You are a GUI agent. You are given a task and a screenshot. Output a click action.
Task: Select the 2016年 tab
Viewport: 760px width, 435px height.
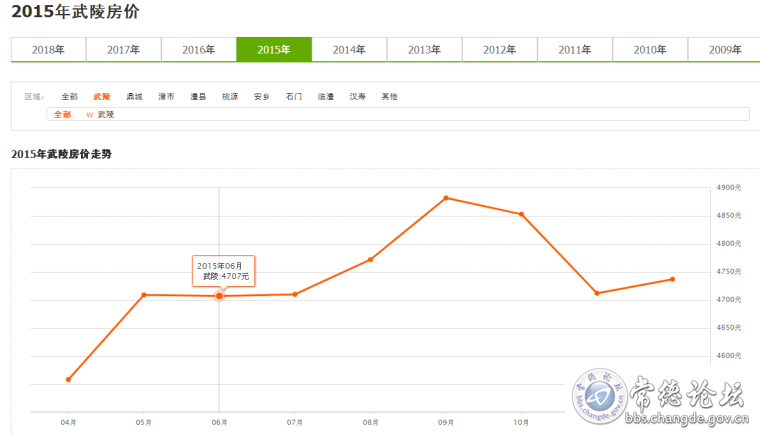click(x=198, y=50)
